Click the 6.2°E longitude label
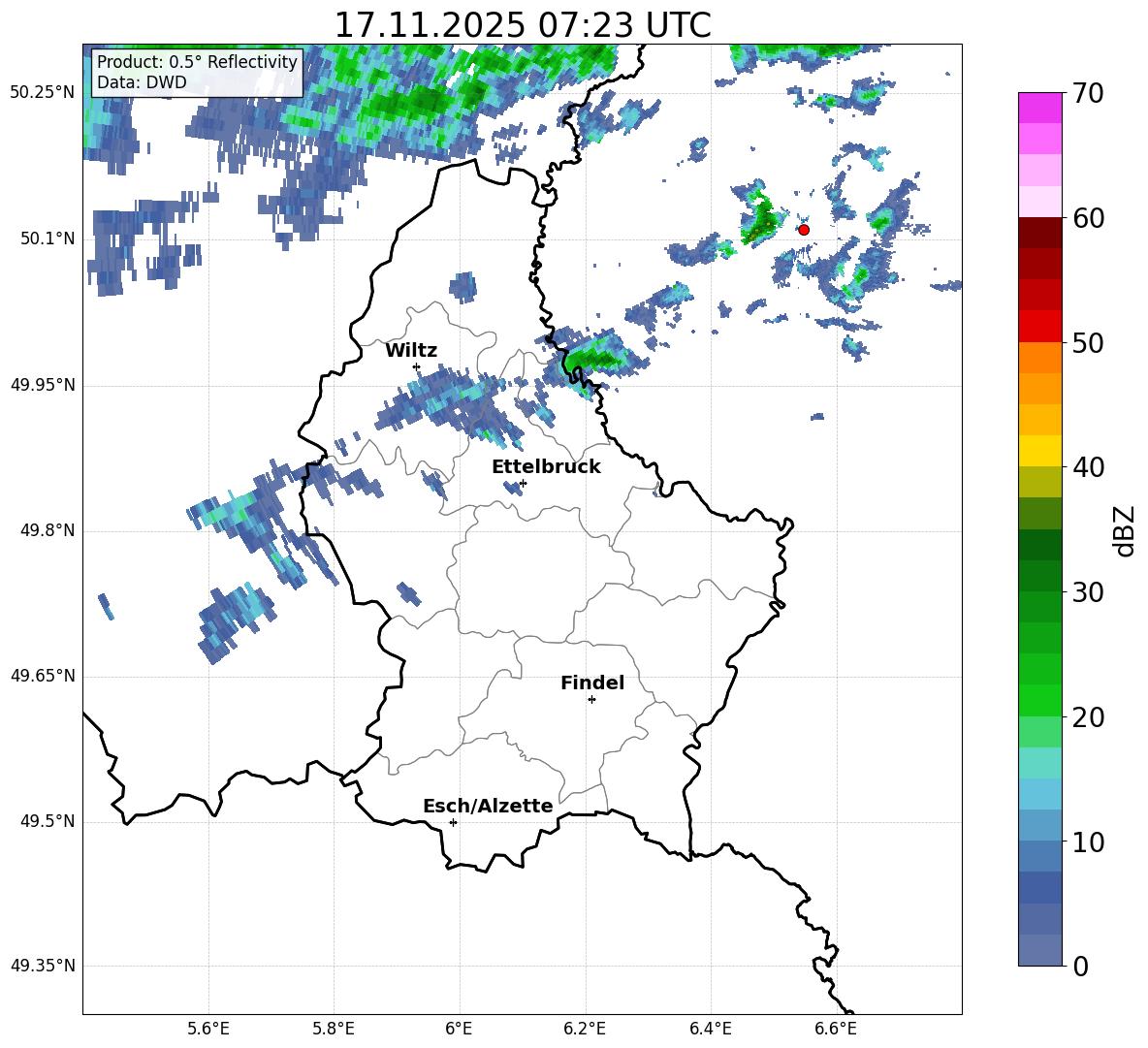Viewport: 1148px width, 1048px height. (x=585, y=1029)
